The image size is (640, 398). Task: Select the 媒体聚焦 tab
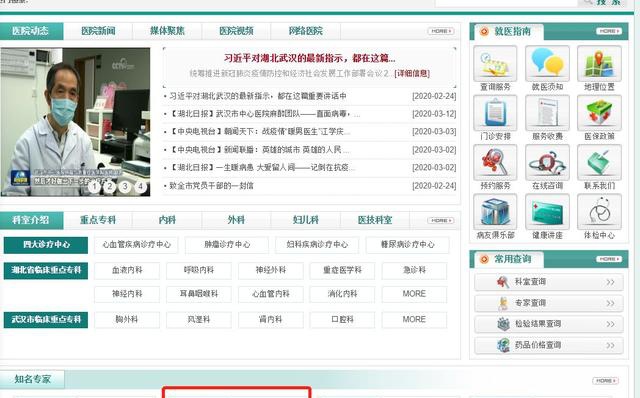(167, 31)
